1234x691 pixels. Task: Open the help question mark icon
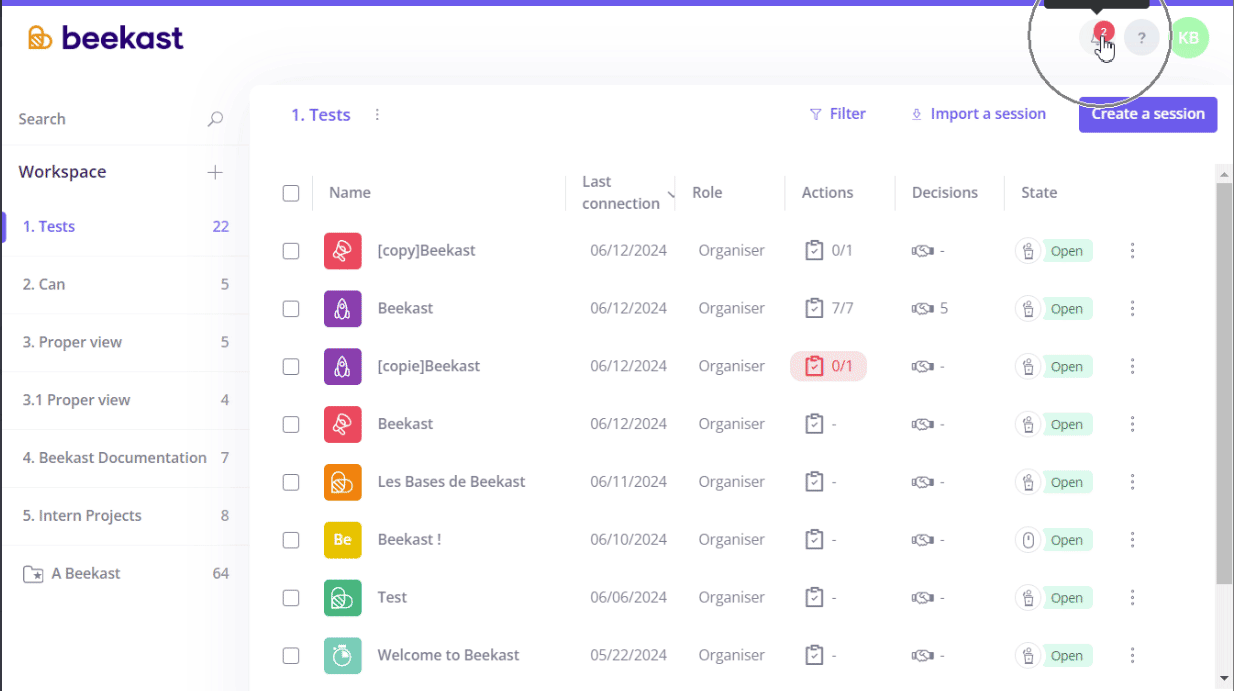(1141, 38)
